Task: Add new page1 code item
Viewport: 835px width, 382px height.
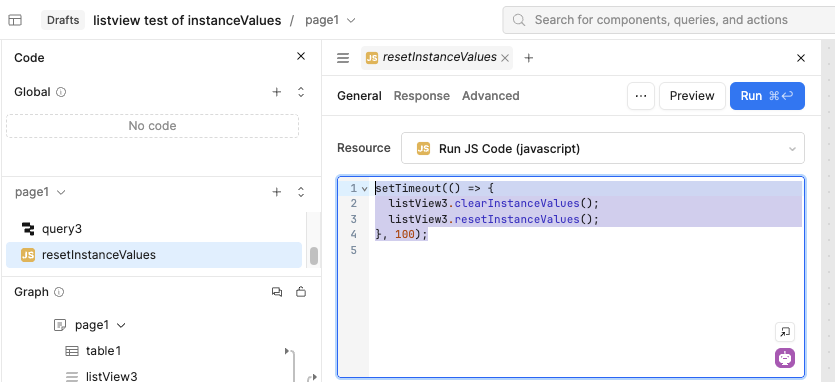Action: pos(276,192)
